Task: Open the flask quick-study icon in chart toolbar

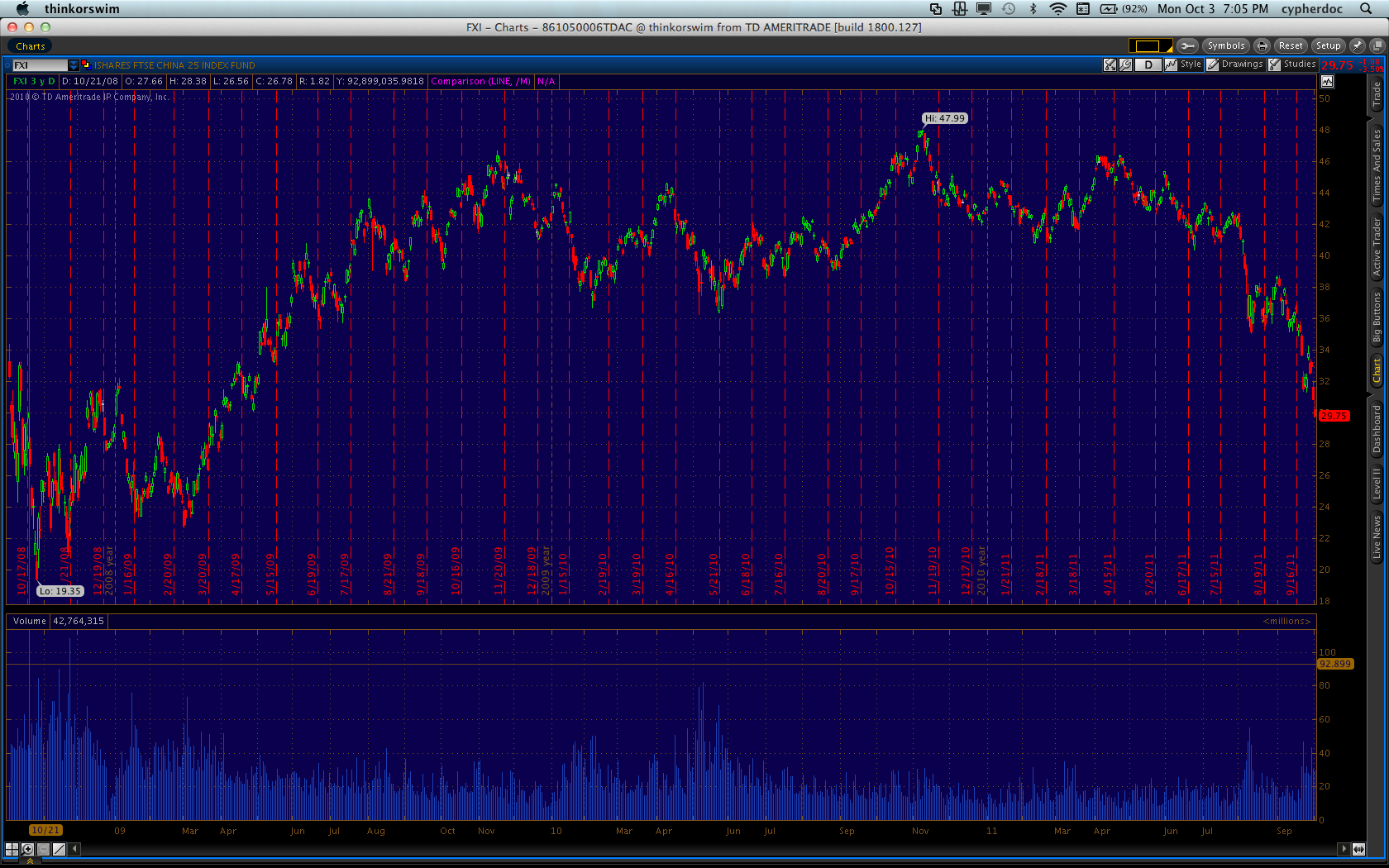Action: [1110, 64]
